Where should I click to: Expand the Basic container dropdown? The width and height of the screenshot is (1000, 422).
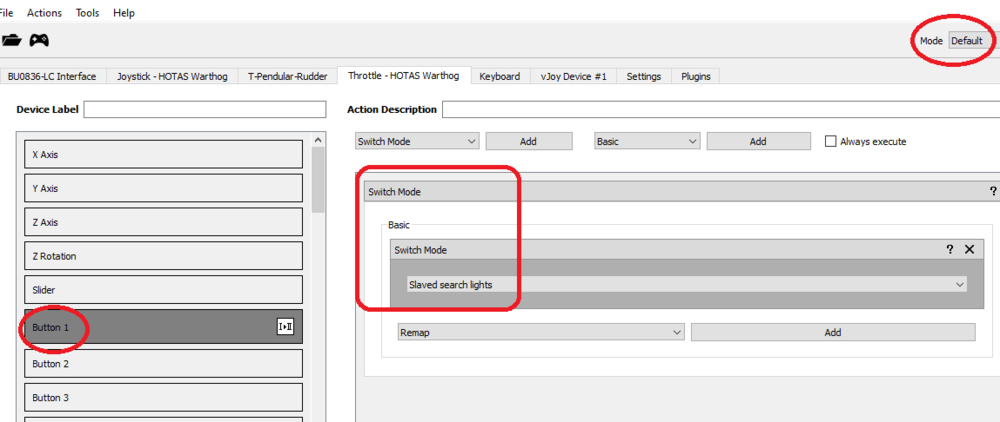click(x=647, y=142)
